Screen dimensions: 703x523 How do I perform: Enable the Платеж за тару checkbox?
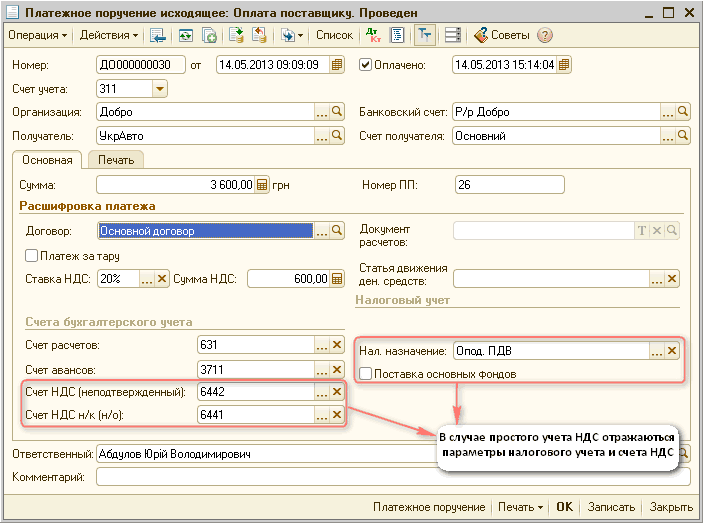[x=31, y=256]
